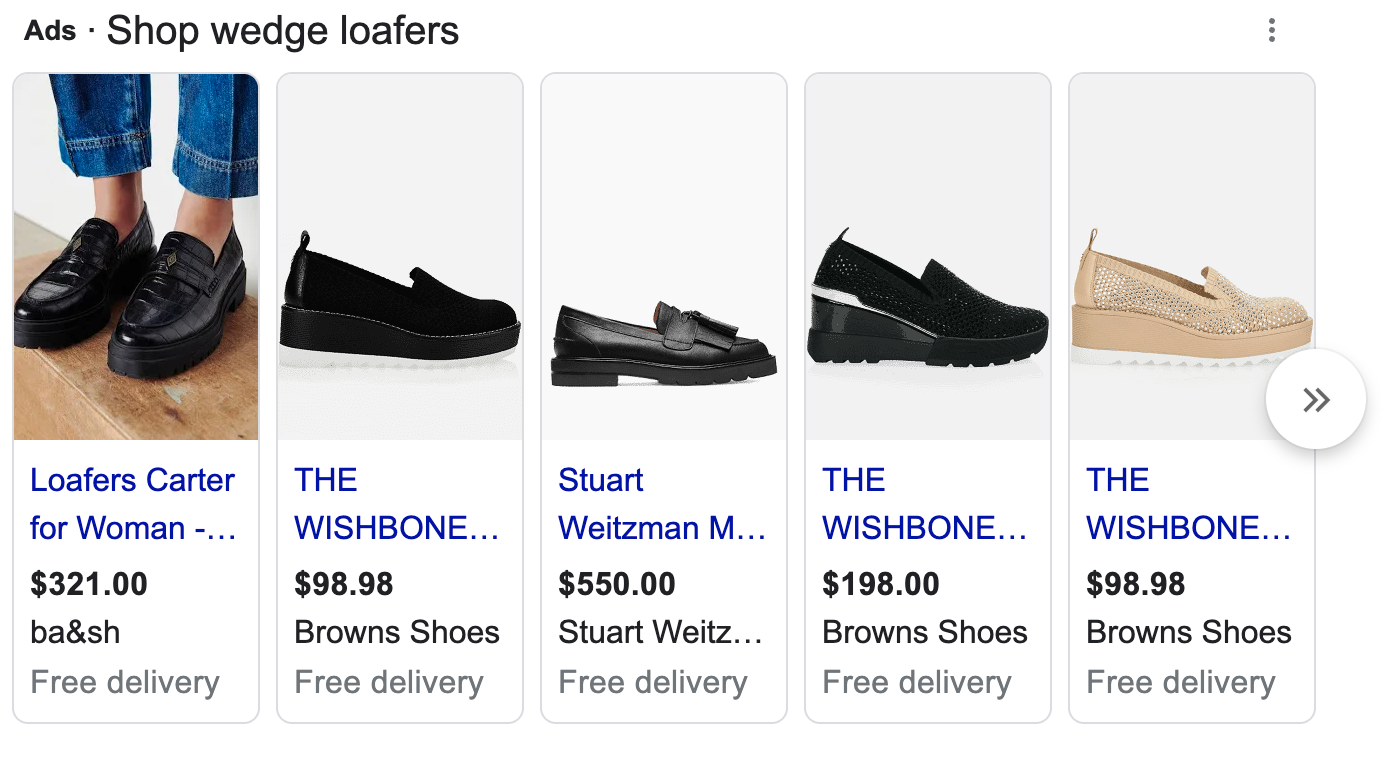Click the $198.00 price

coord(881,584)
